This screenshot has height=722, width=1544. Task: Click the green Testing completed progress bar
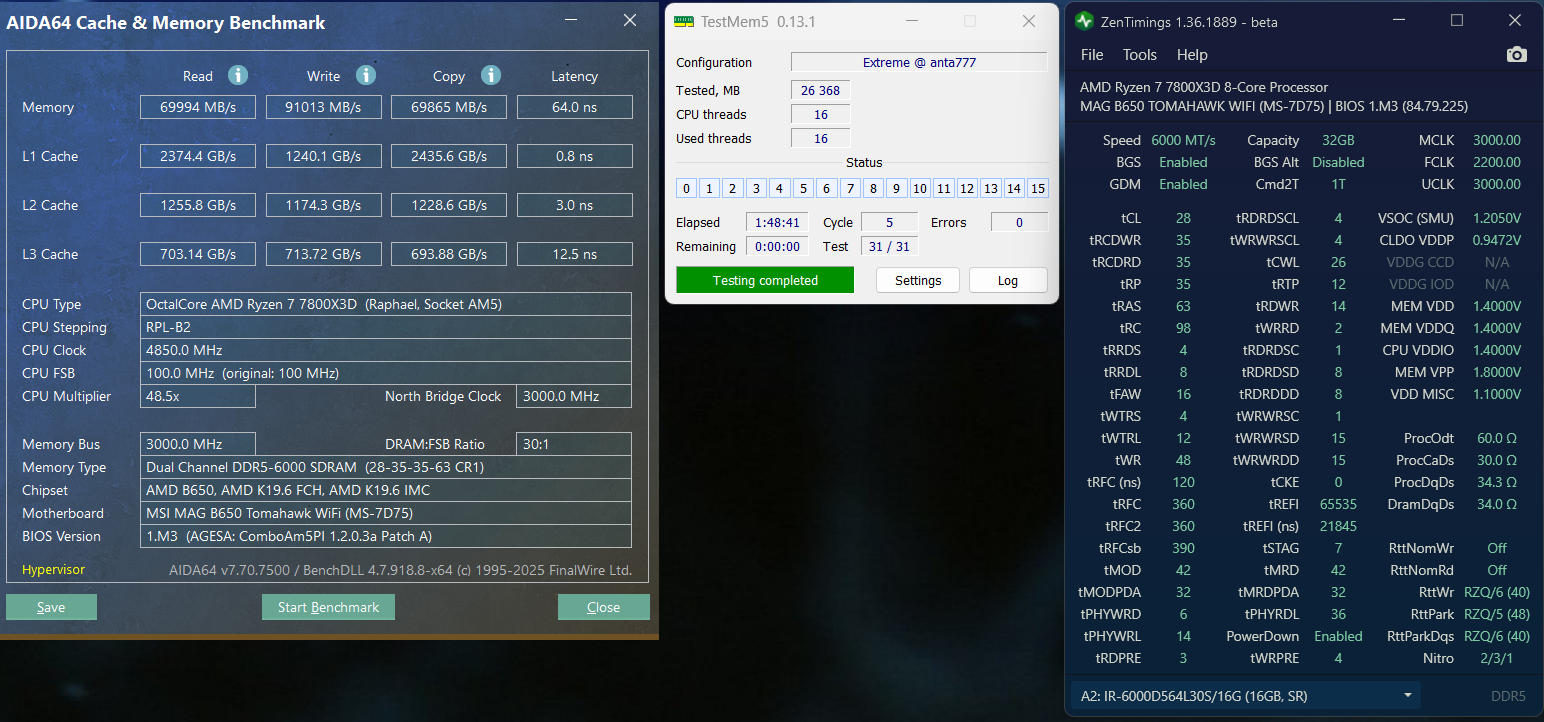(x=765, y=280)
